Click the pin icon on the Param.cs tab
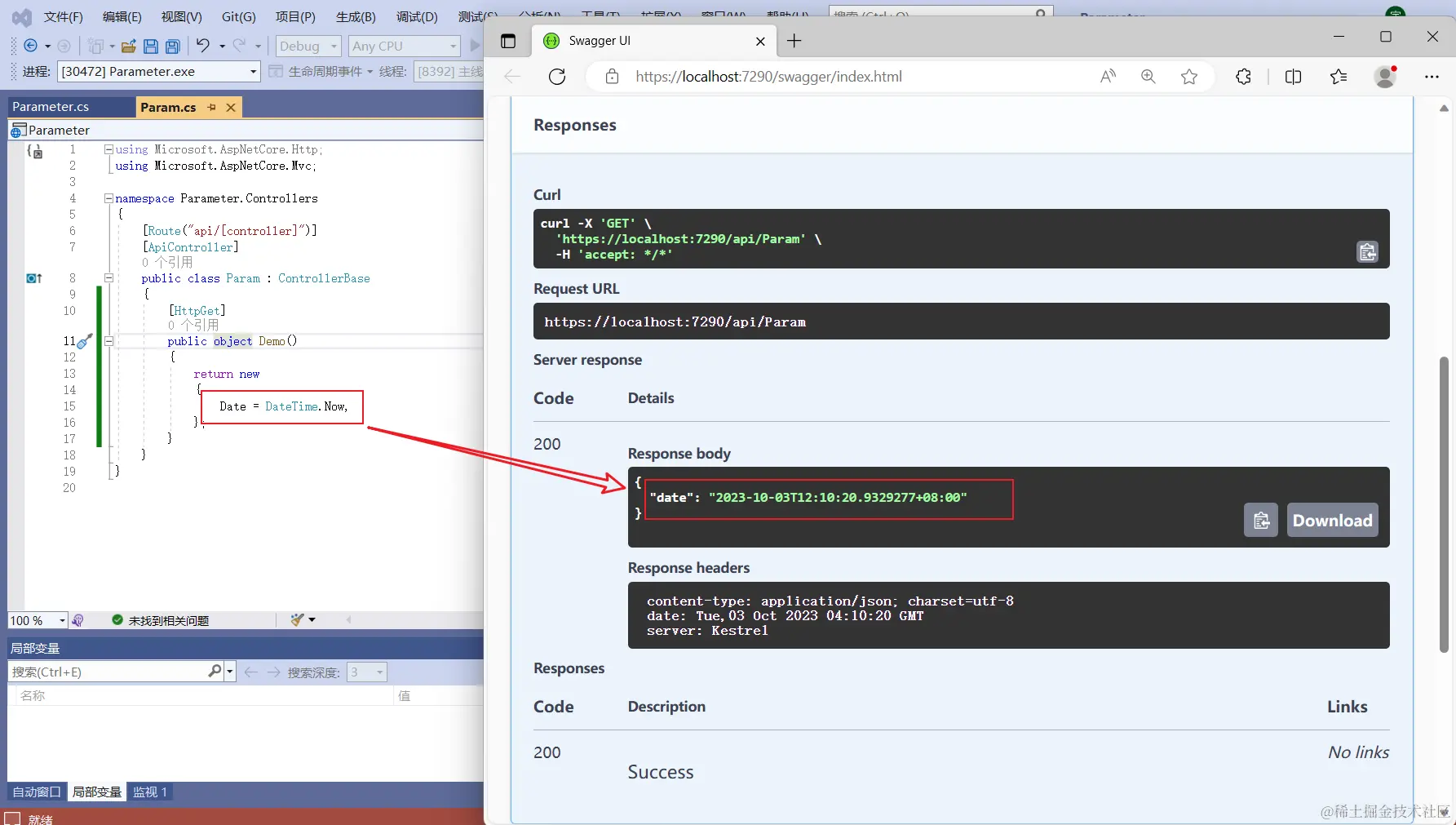 (212, 107)
